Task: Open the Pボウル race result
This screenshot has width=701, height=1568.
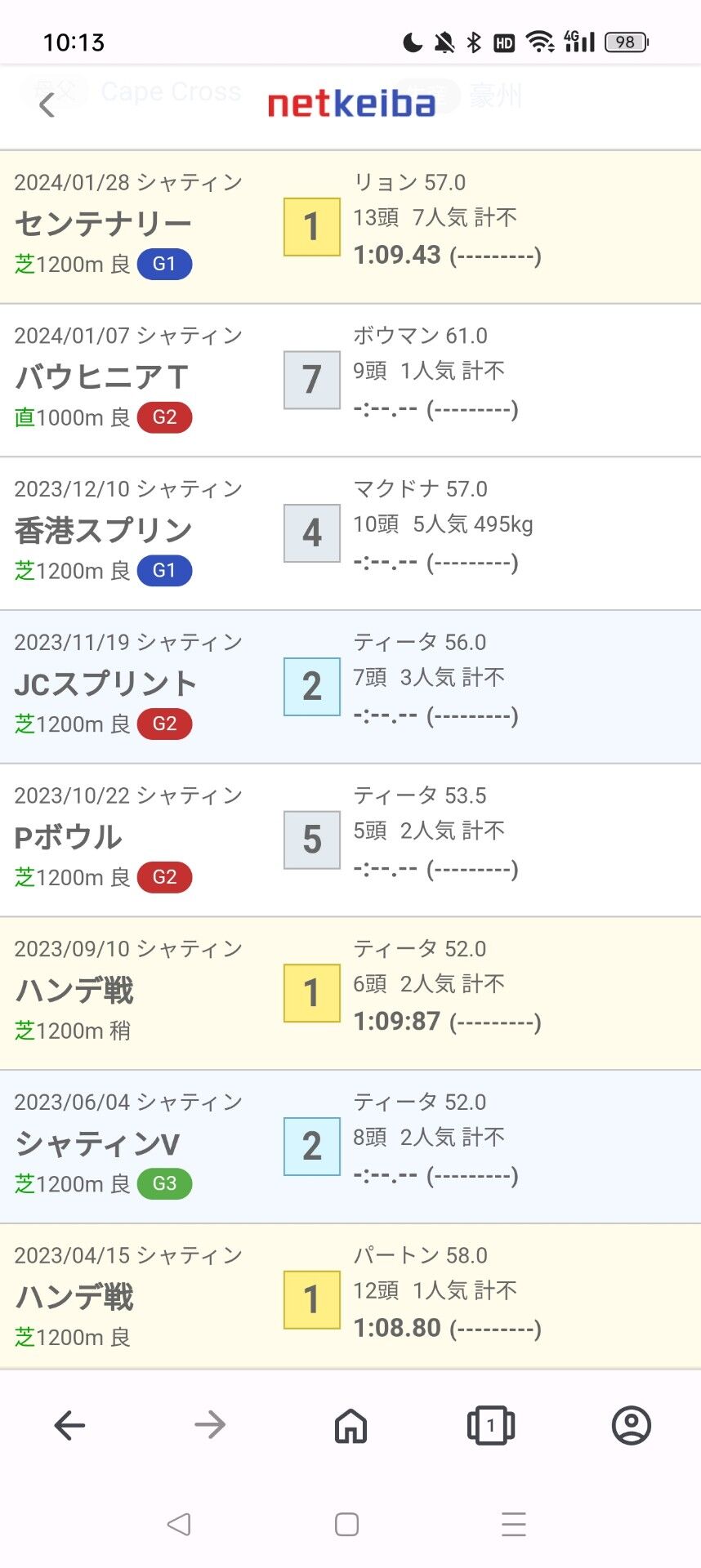Action: [x=69, y=837]
